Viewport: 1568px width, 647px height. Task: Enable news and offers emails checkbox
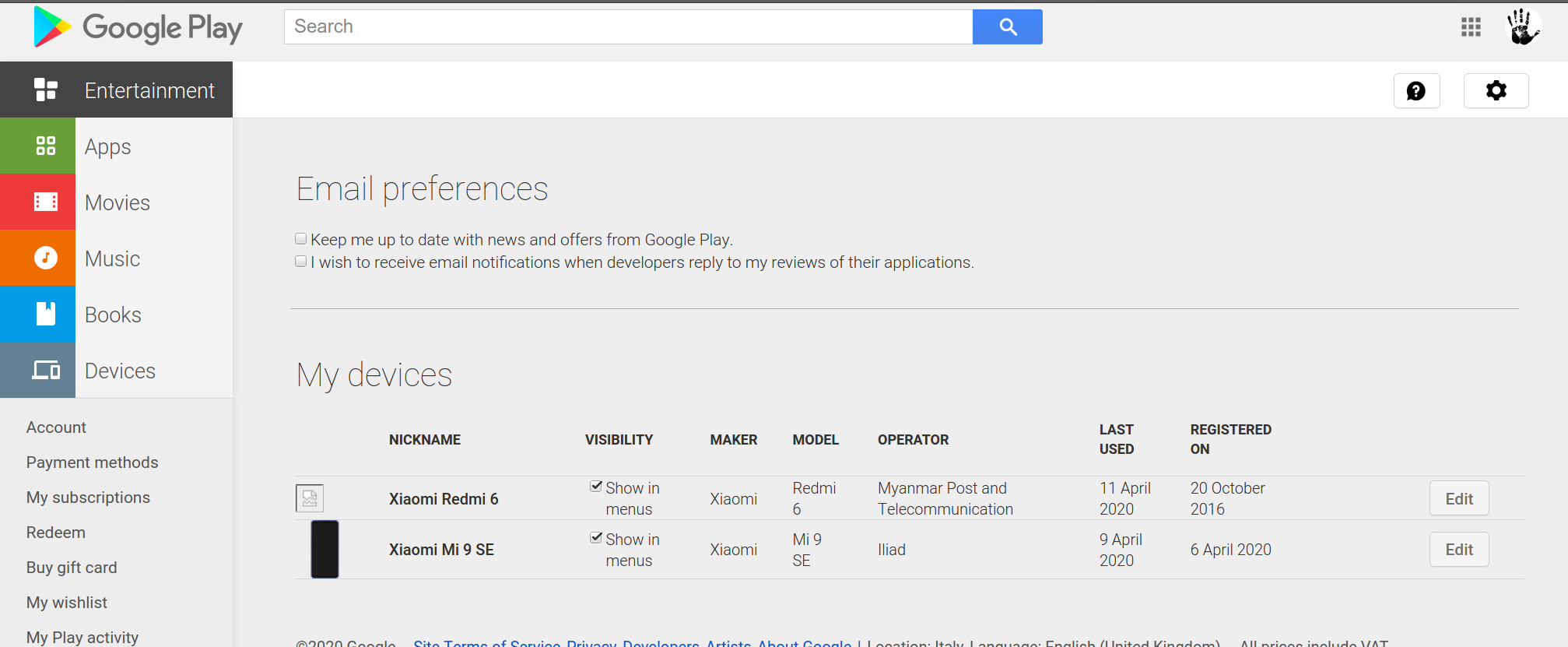(300, 238)
